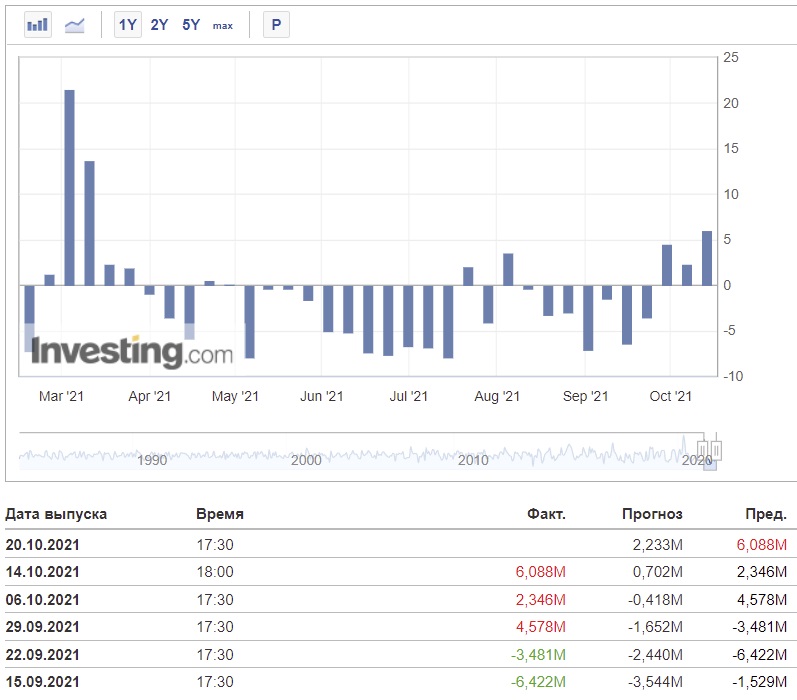This screenshot has height=700, width=797.
Task: Select the 14.10.2021 release row
Action: [x=398, y=572]
